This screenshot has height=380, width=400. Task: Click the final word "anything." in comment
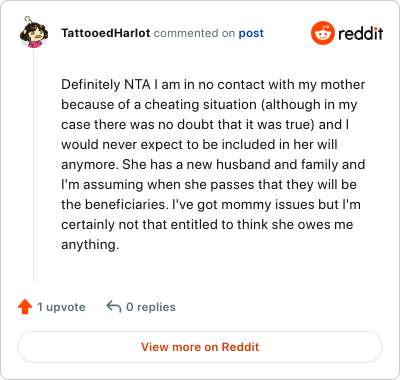90,245
